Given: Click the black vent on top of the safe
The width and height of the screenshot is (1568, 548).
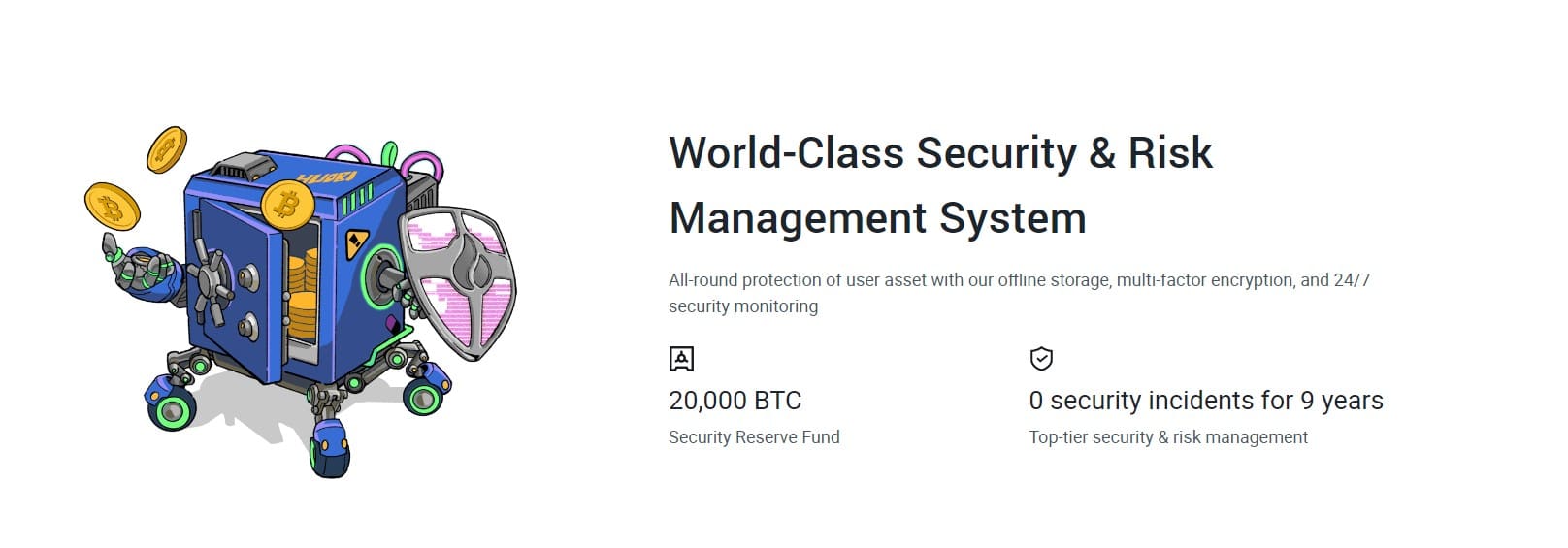Looking at the screenshot, I should point(238,168).
